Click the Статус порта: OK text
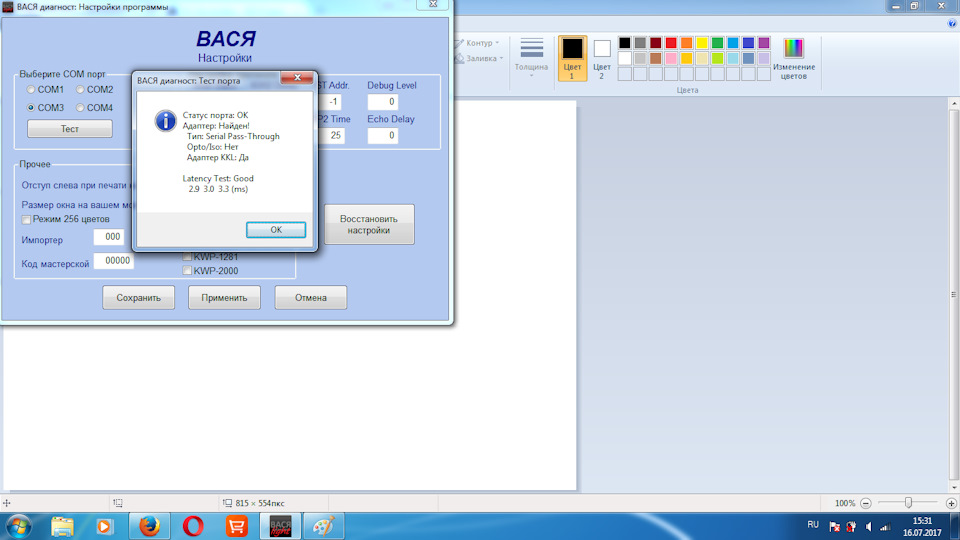This screenshot has height=540, width=960. (216, 115)
